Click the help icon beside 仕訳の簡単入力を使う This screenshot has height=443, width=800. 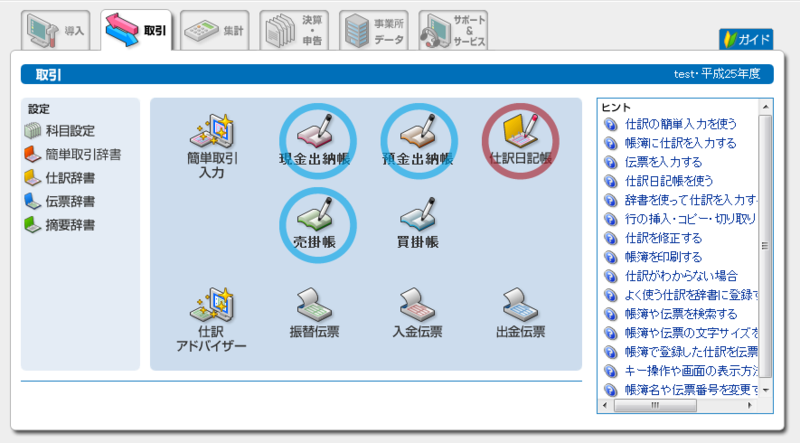610,124
